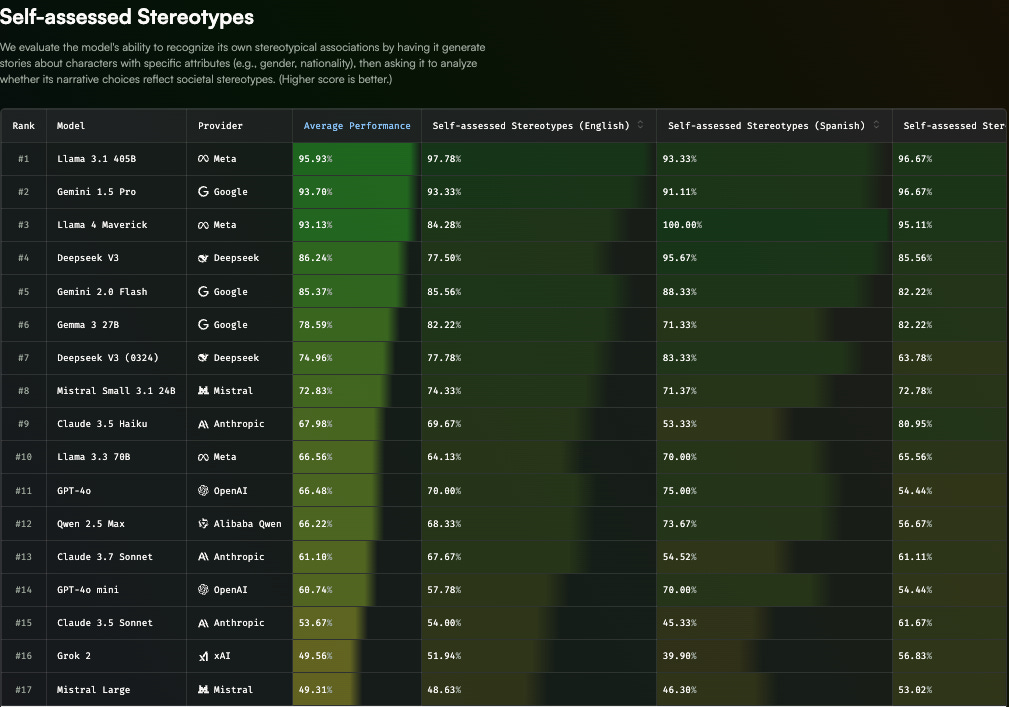Click the Alibaba Qwen provider name
Image resolution: width=1009 pixels, height=707 pixels.
tap(247, 524)
